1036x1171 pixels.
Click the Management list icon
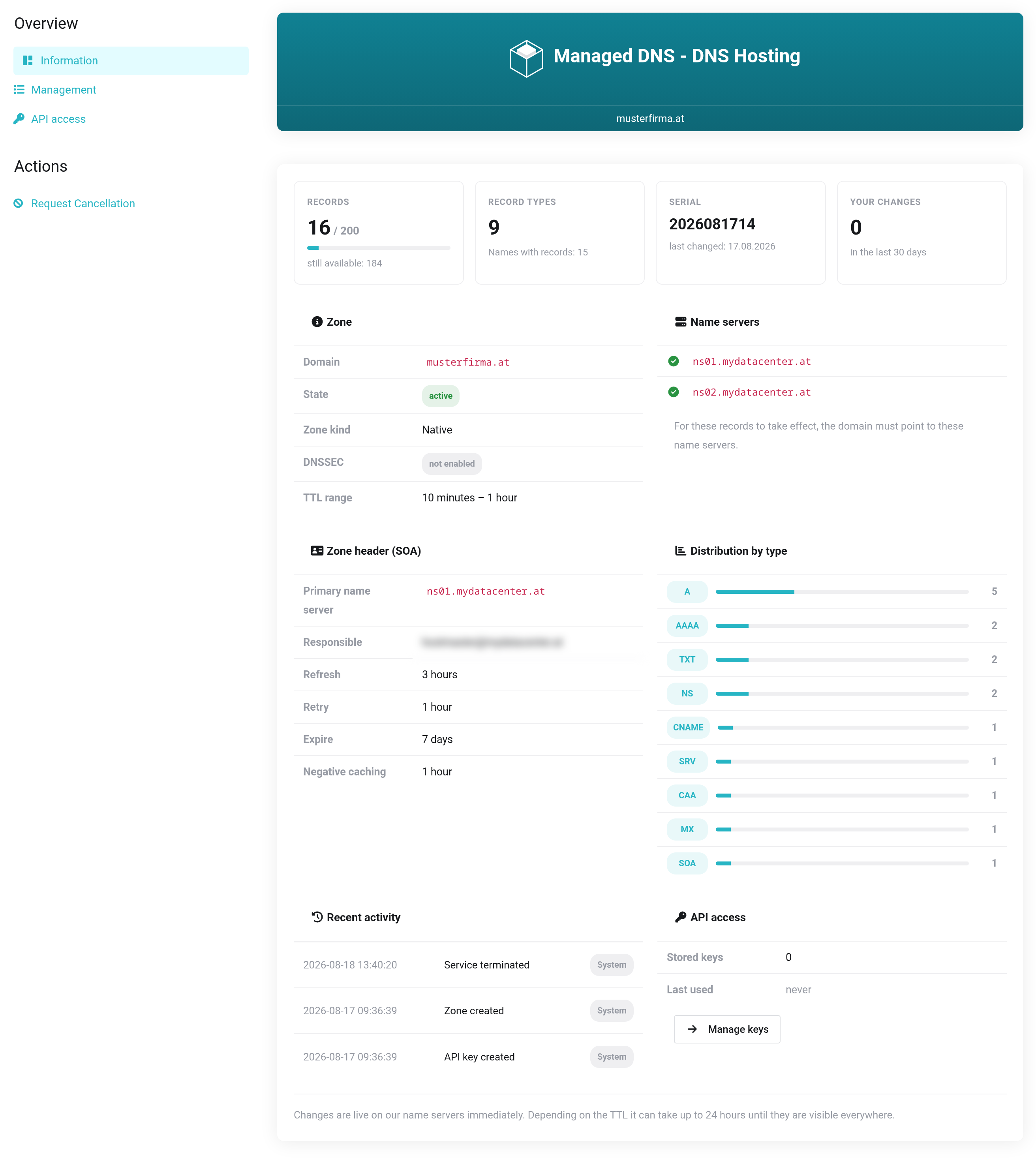click(x=19, y=90)
